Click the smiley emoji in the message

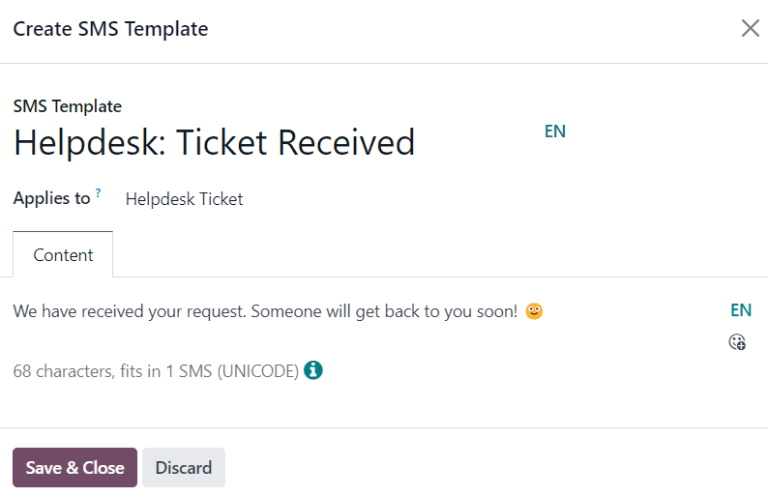tap(534, 311)
